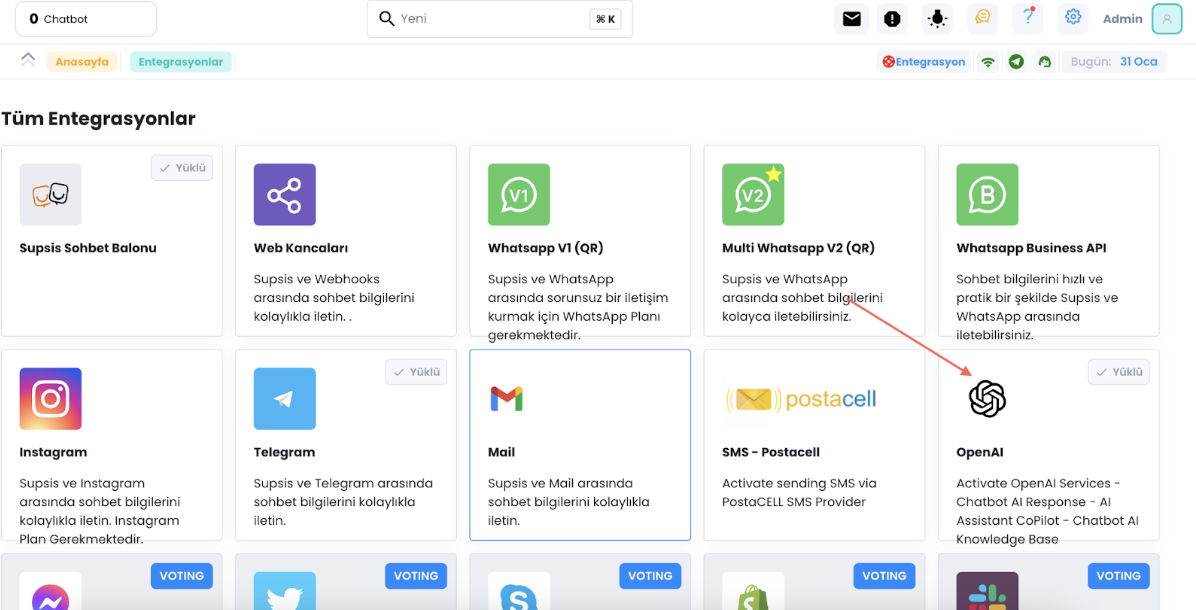Click the OpenAI description text
1196x610 pixels.
[x=1047, y=512]
